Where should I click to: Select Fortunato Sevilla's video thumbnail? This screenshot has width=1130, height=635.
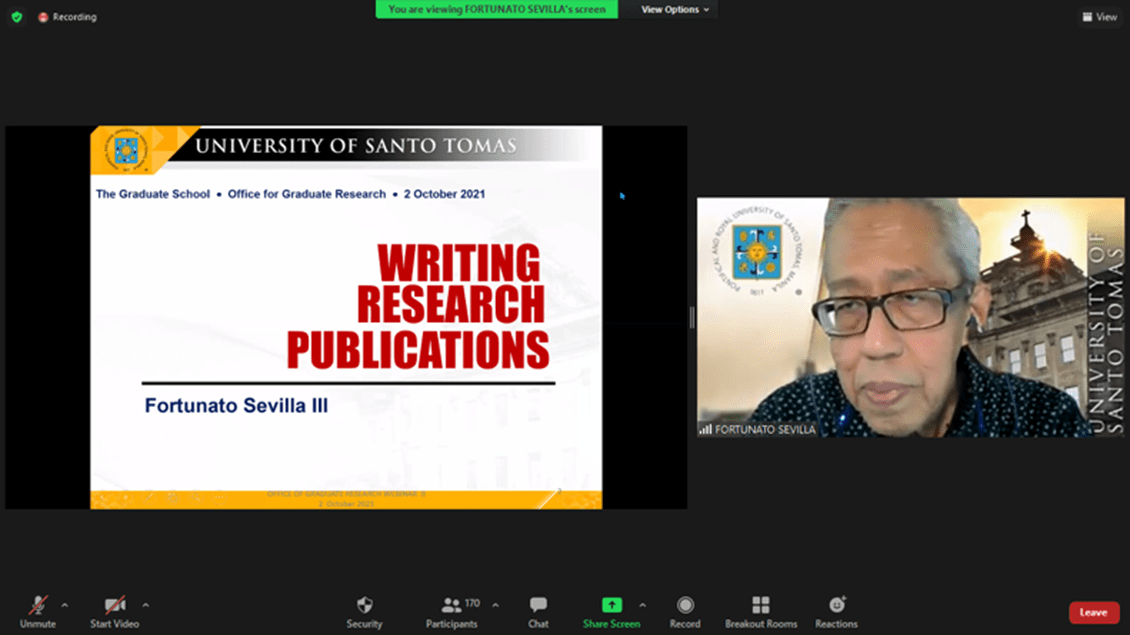pyautogui.click(x=910, y=317)
